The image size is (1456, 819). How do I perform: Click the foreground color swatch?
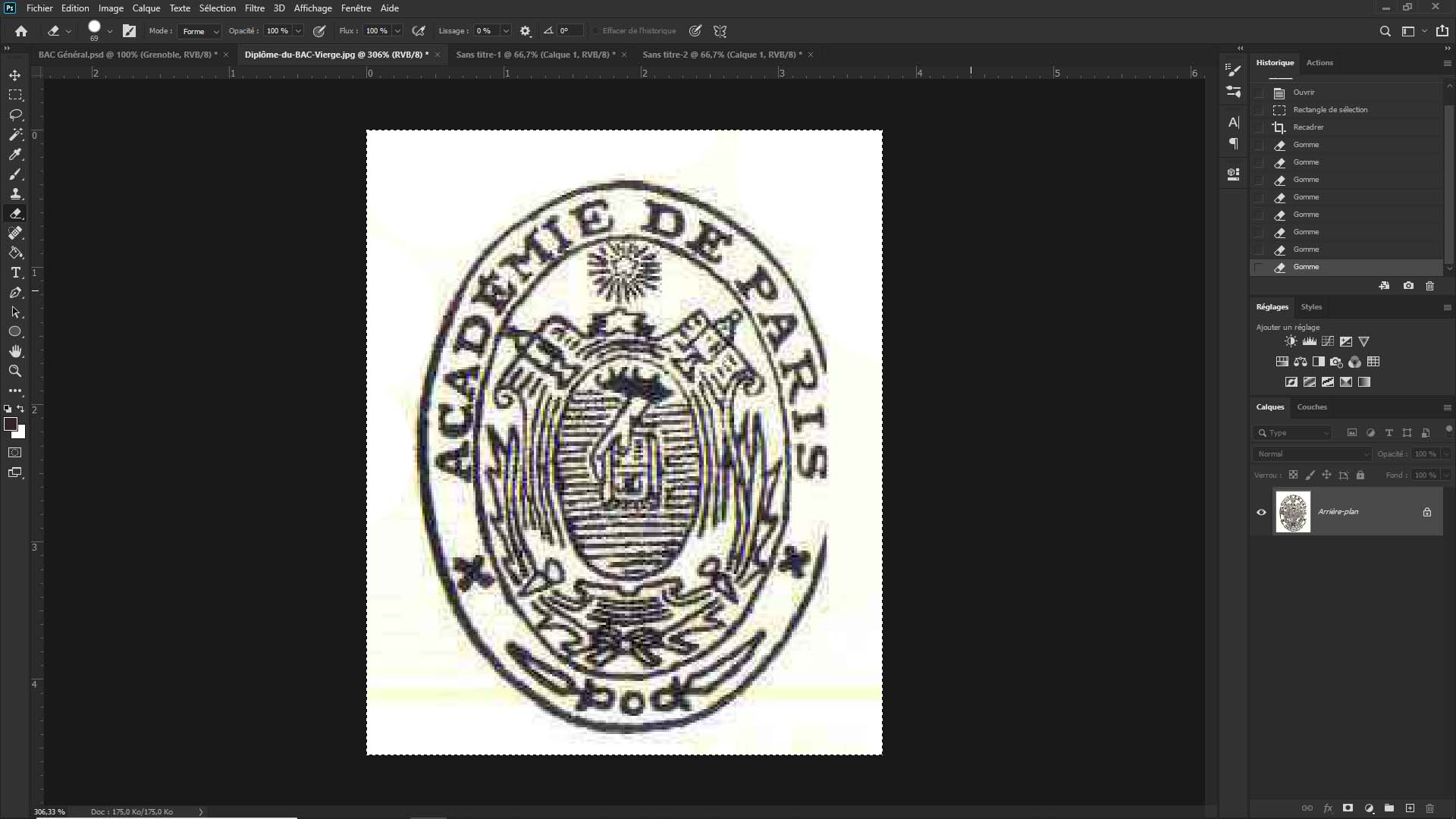point(11,424)
